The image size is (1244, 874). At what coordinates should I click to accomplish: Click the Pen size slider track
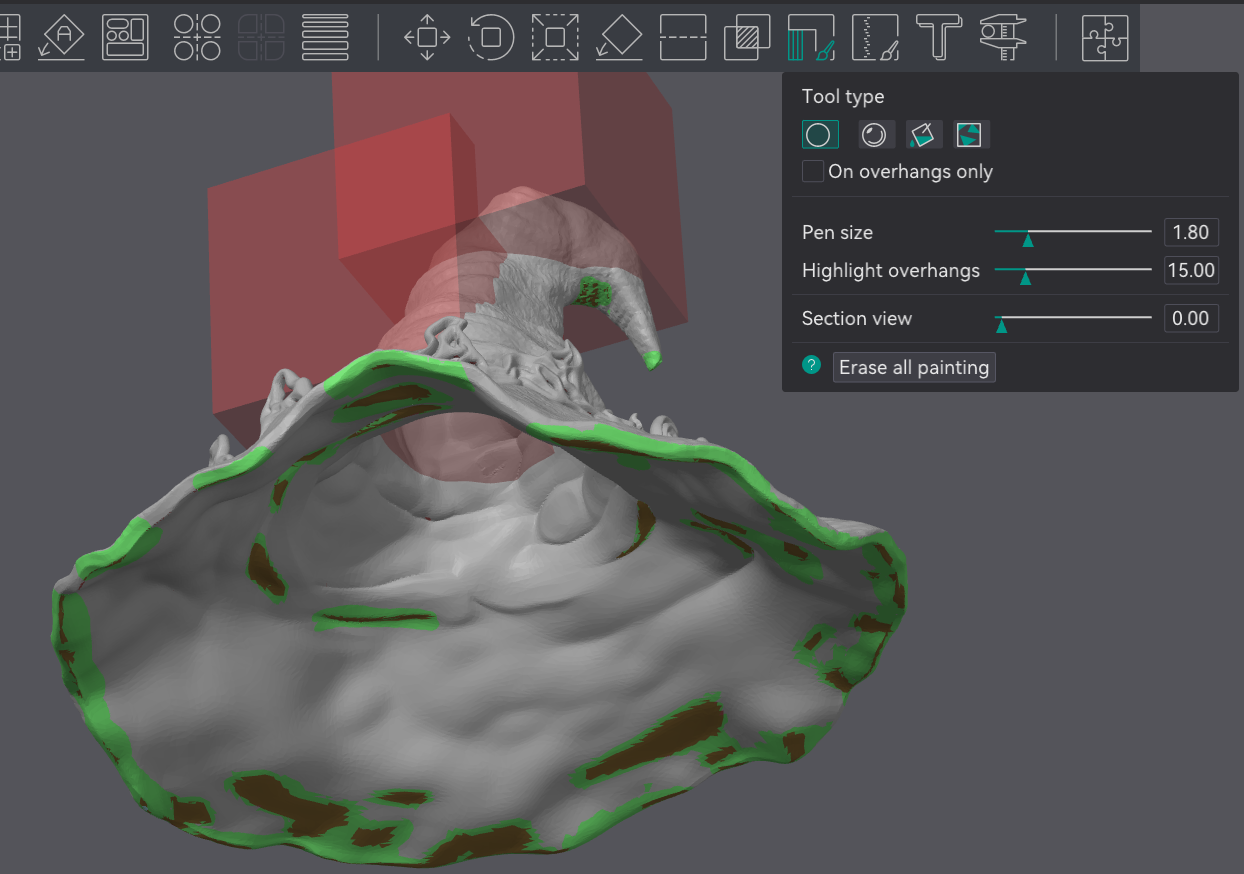click(x=1073, y=232)
